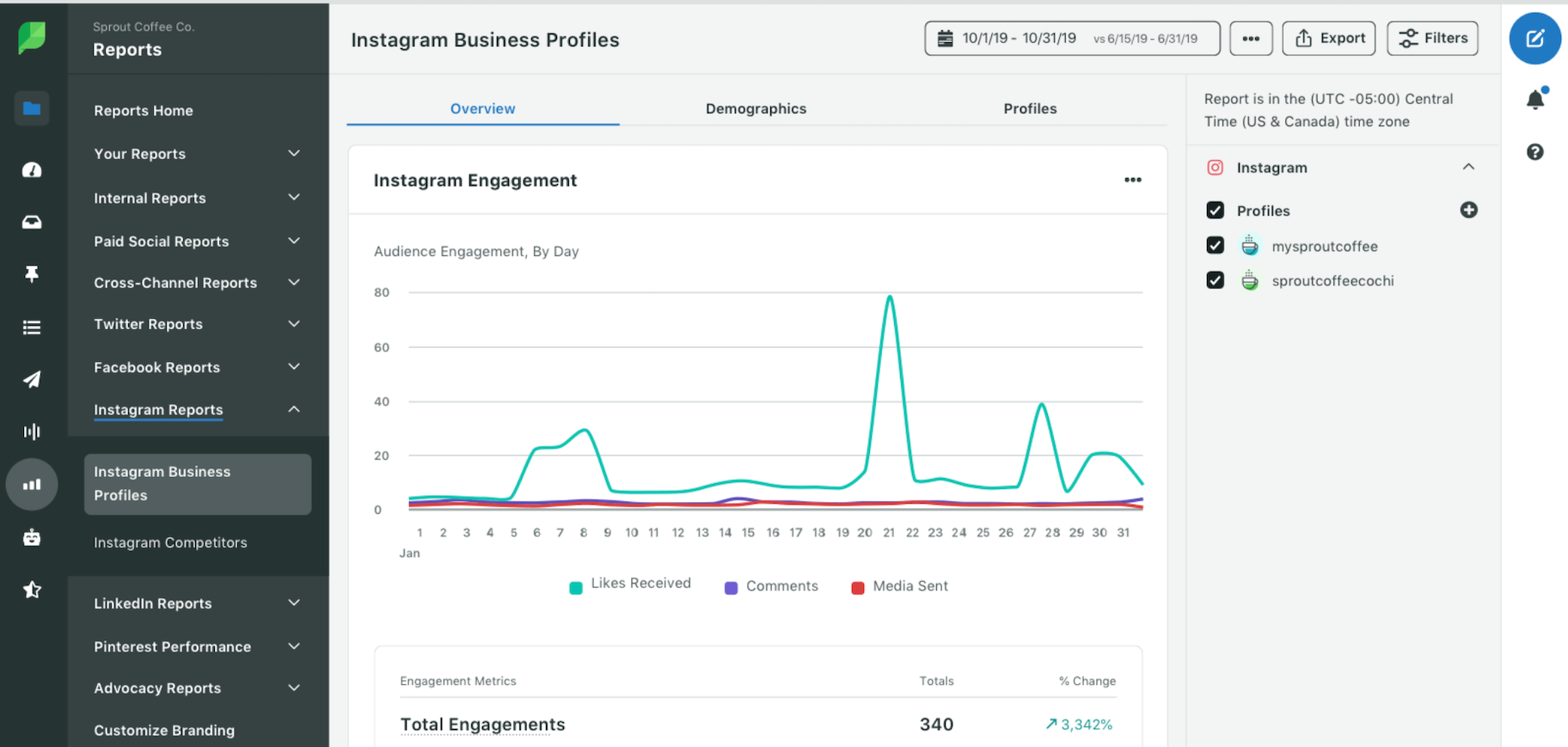Open the help question mark icon
This screenshot has width=1568, height=747.
pos(1535,152)
